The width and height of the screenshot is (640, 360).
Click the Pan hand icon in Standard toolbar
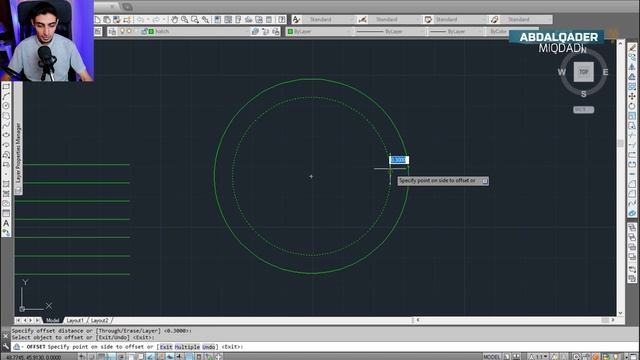click(x=174, y=20)
